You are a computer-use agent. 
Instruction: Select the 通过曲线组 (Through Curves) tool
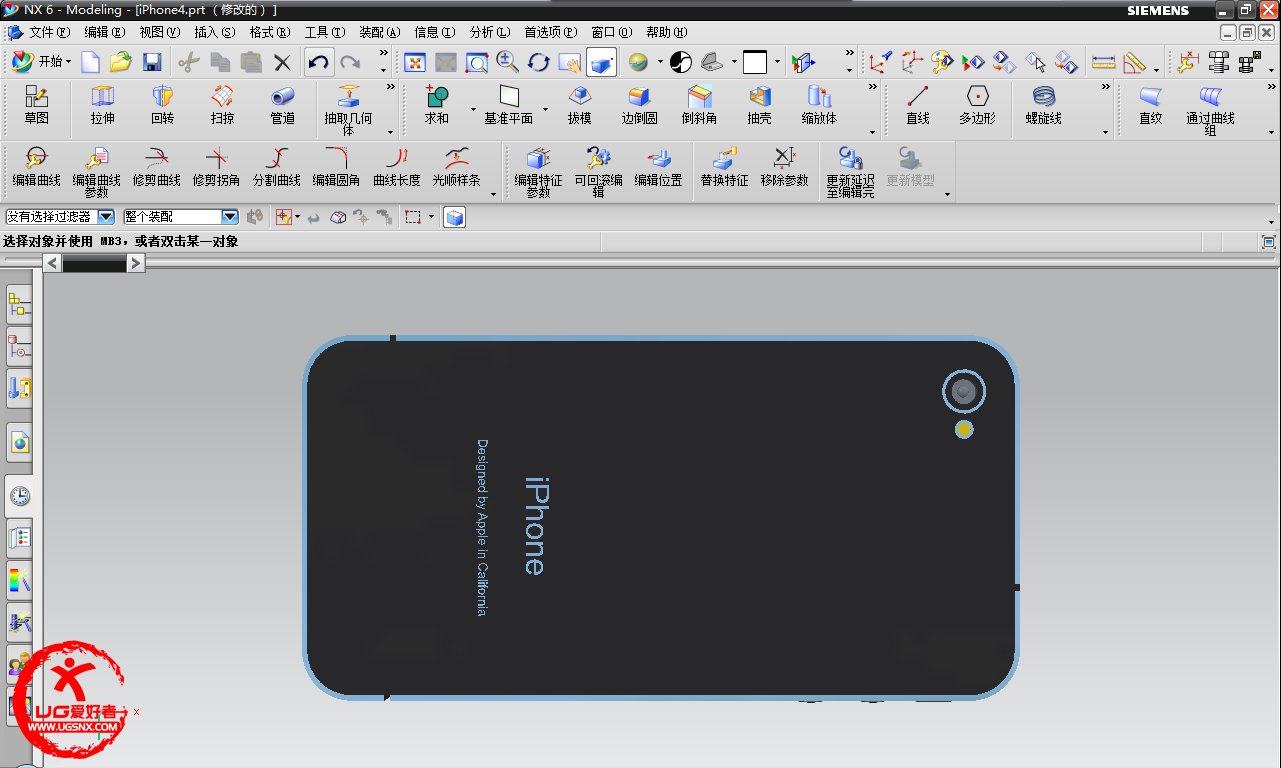pos(1210,110)
